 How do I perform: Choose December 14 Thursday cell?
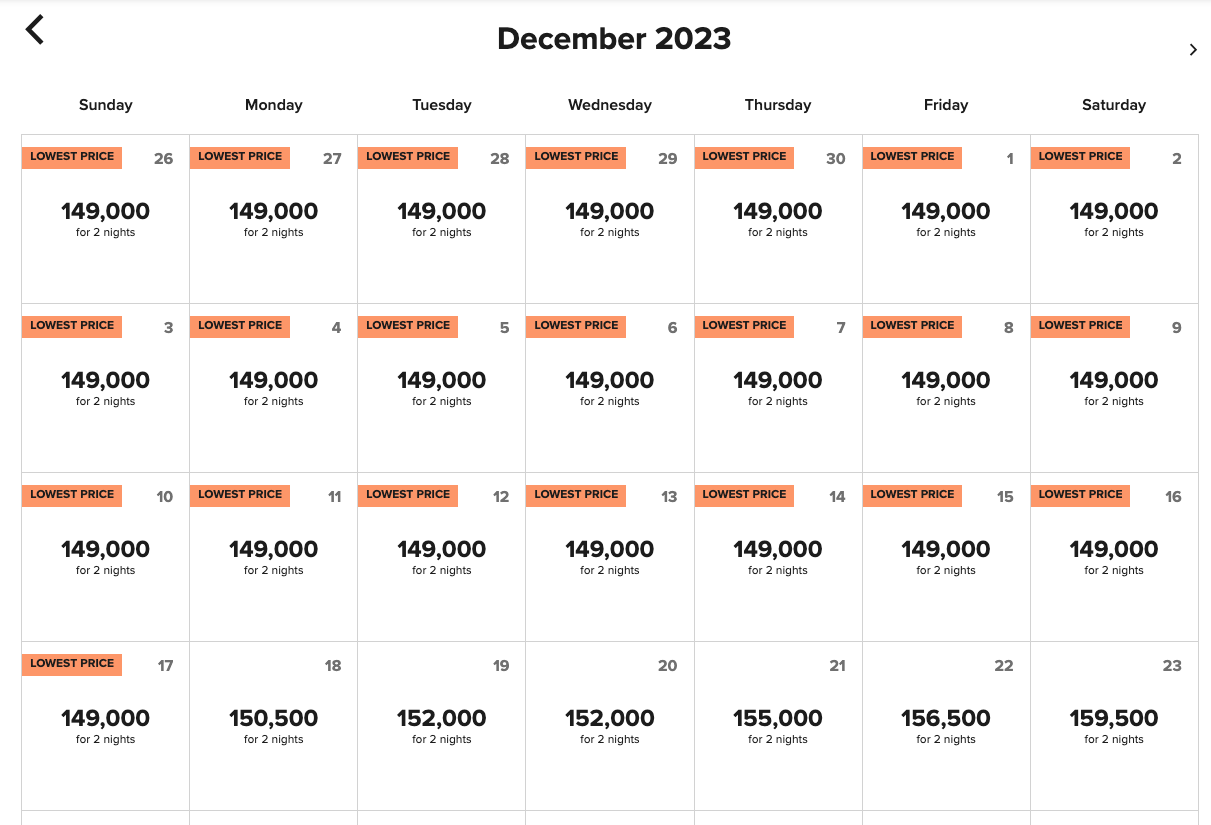tap(778, 557)
